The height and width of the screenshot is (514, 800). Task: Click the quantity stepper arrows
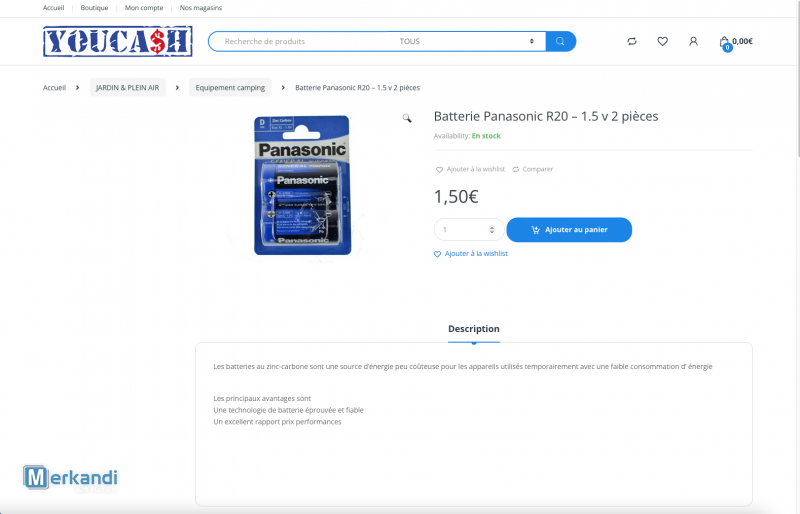click(492, 230)
